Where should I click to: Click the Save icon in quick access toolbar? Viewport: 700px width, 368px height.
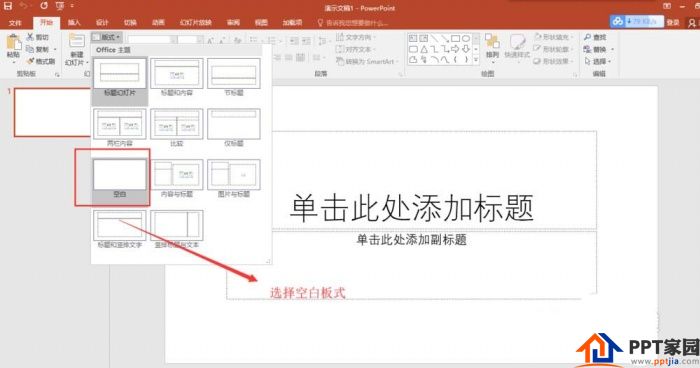tap(8, 6)
